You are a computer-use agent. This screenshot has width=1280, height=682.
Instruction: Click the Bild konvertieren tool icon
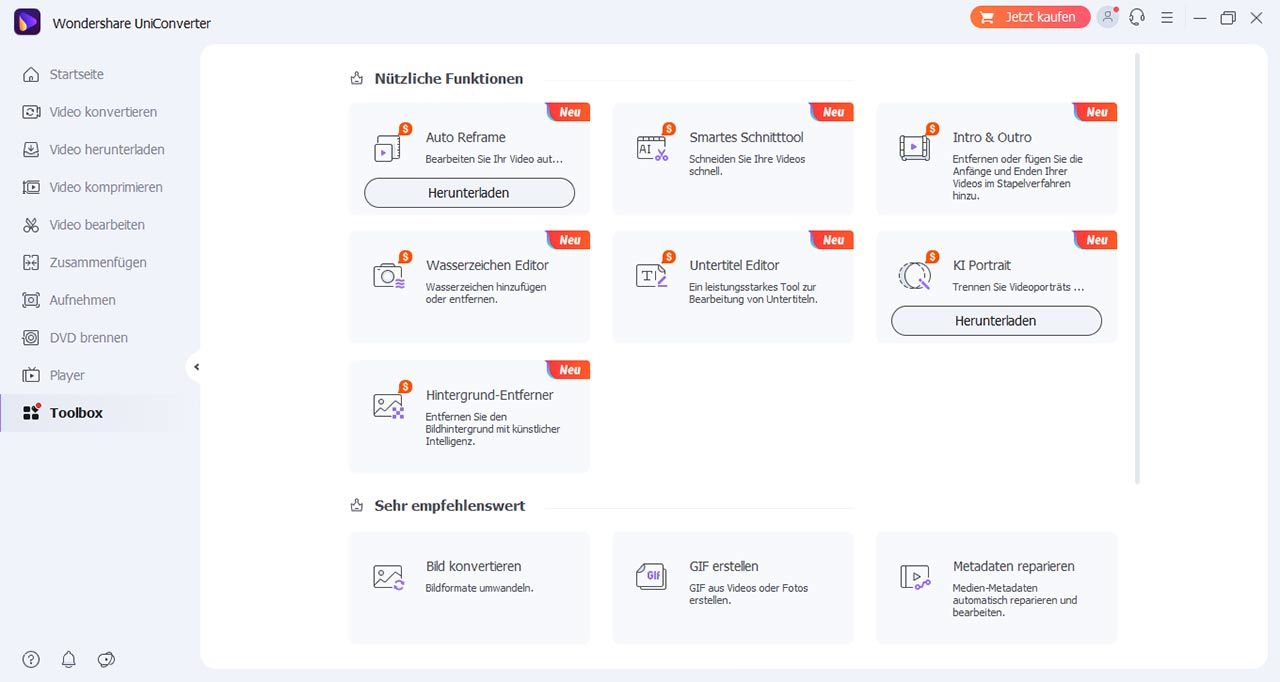point(388,577)
